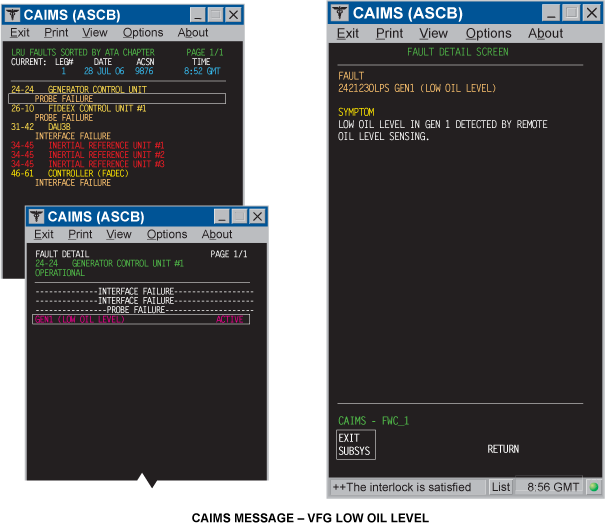The image size is (605, 527).
Task: Click the green status indicator in the status bar
Action: [593, 487]
